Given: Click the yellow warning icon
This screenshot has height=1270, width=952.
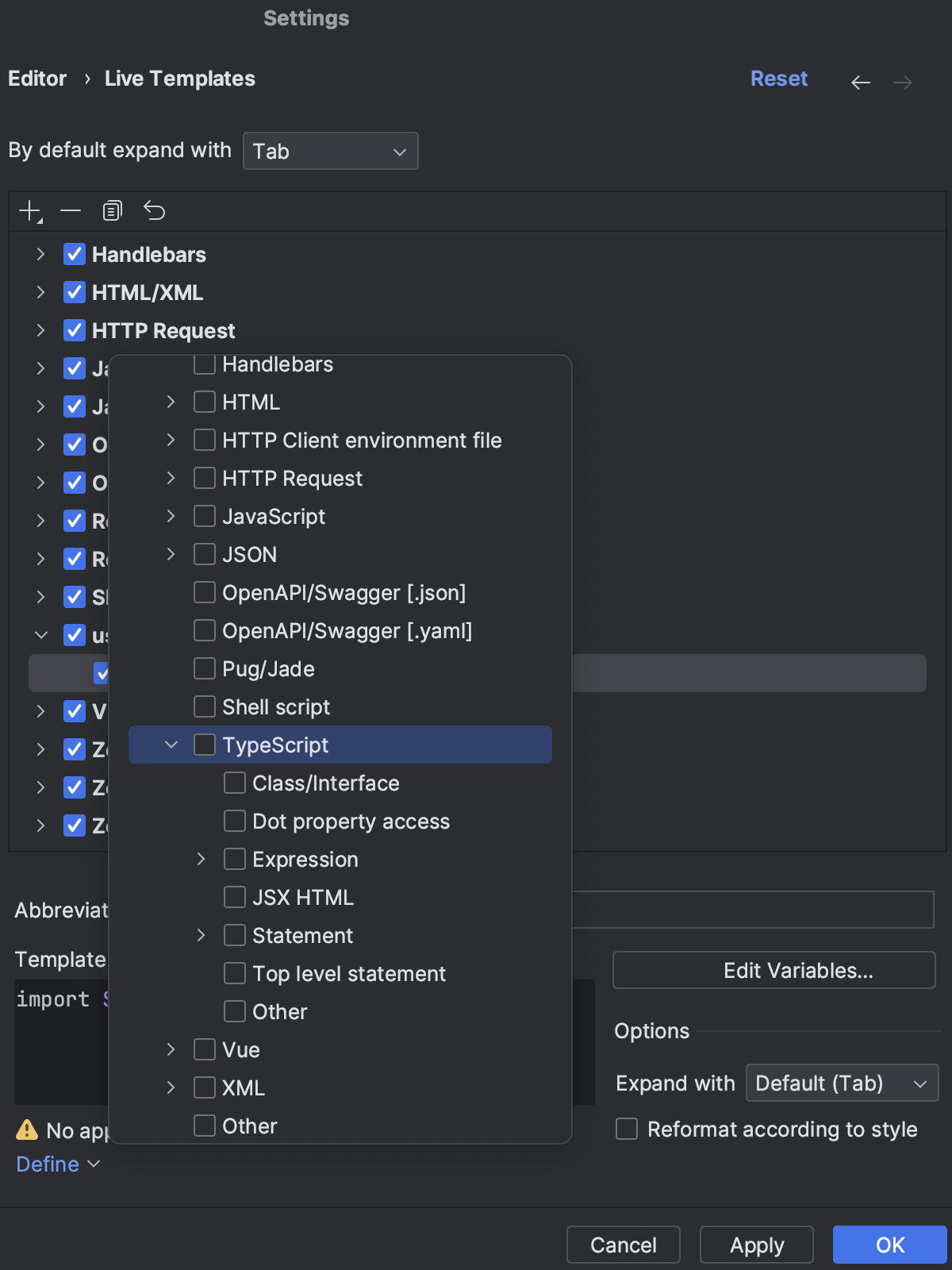Looking at the screenshot, I should click(x=27, y=1130).
